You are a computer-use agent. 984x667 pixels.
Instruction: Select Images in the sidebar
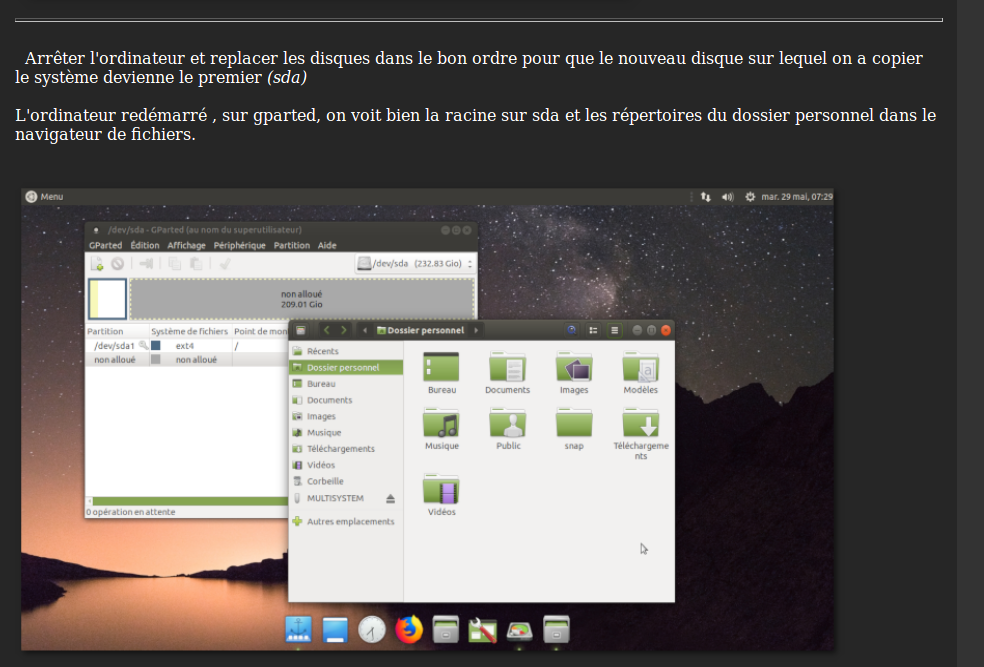(346, 417)
